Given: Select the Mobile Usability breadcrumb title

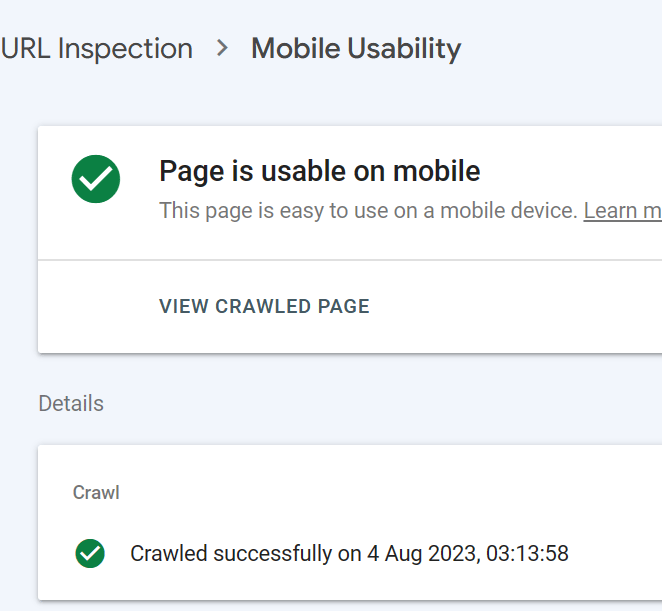Looking at the screenshot, I should pyautogui.click(x=356, y=48).
